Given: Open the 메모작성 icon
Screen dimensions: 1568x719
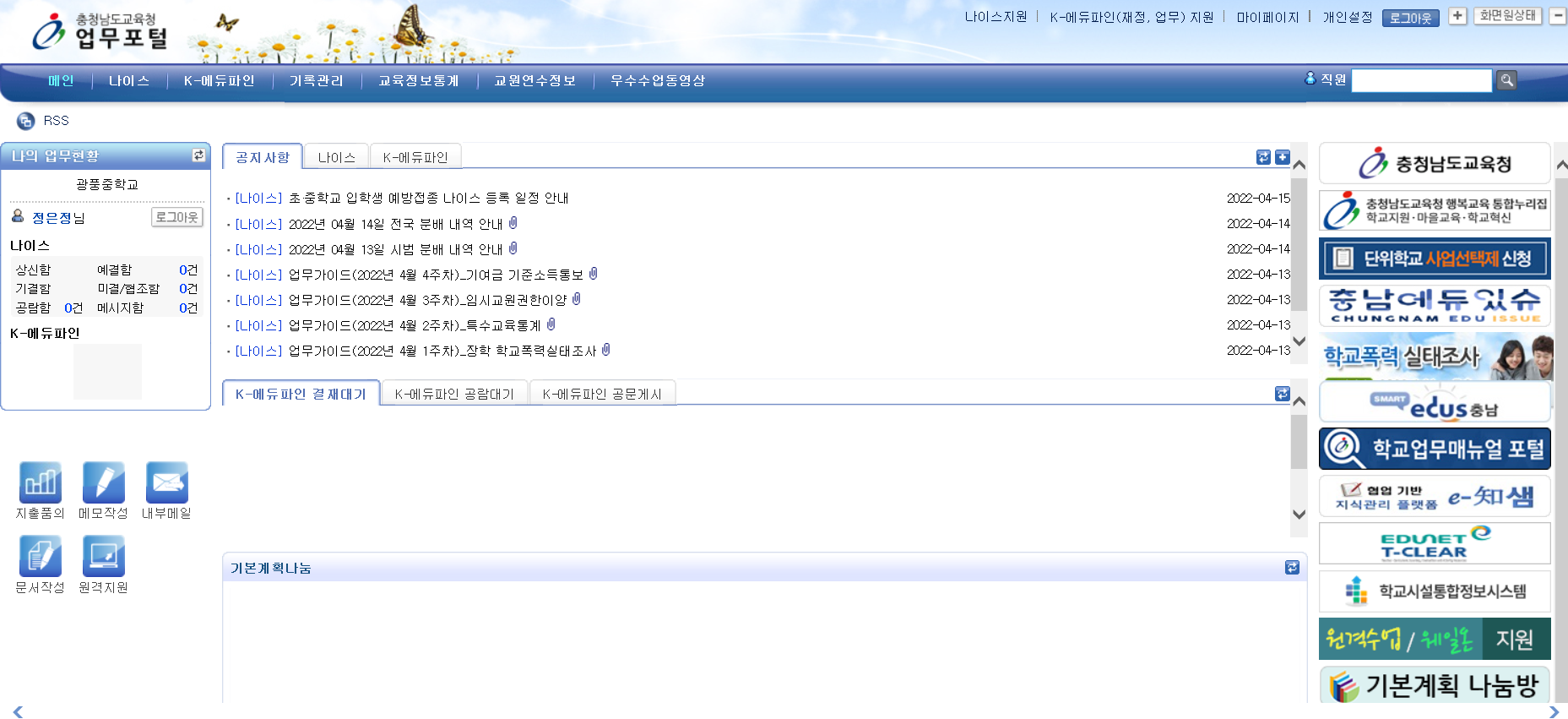Looking at the screenshot, I should click(x=104, y=482).
